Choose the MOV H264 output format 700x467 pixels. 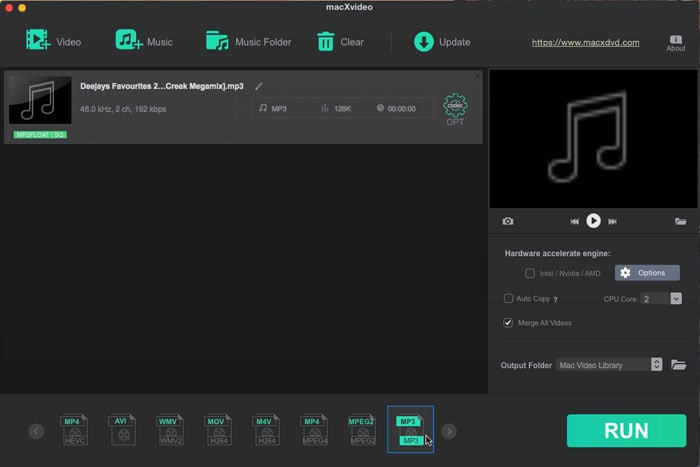click(218, 429)
